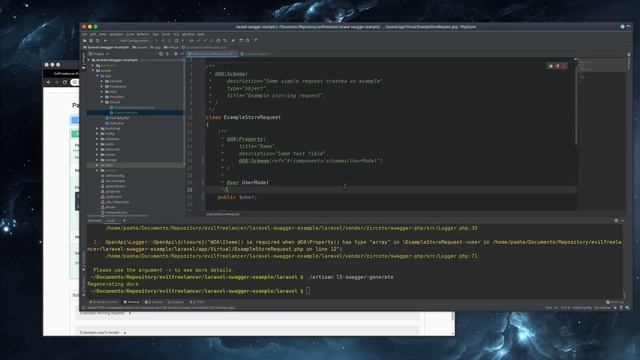Click the wrench Settings toolbar icon
The image size is (640, 360).
(x=233, y=40)
